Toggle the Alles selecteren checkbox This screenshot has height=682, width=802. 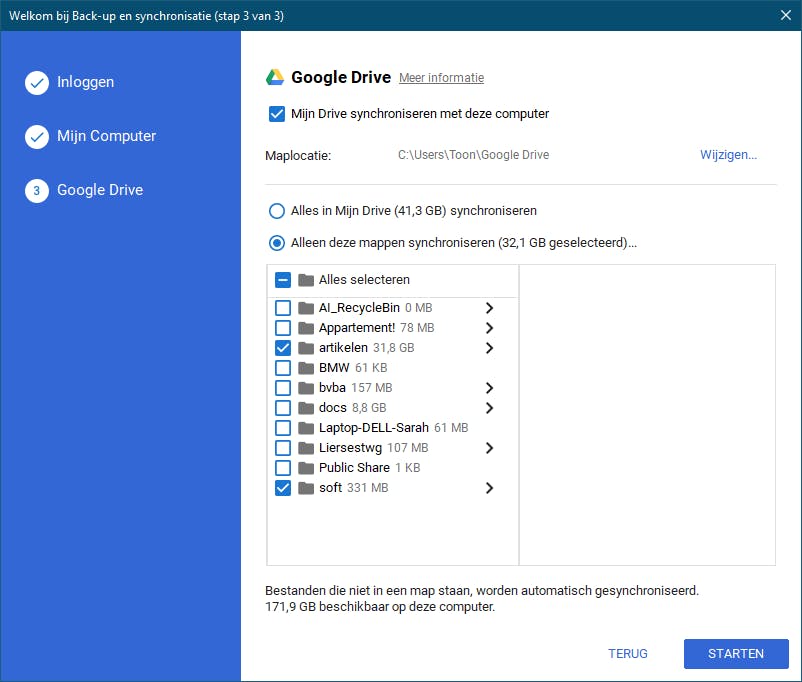coord(283,280)
